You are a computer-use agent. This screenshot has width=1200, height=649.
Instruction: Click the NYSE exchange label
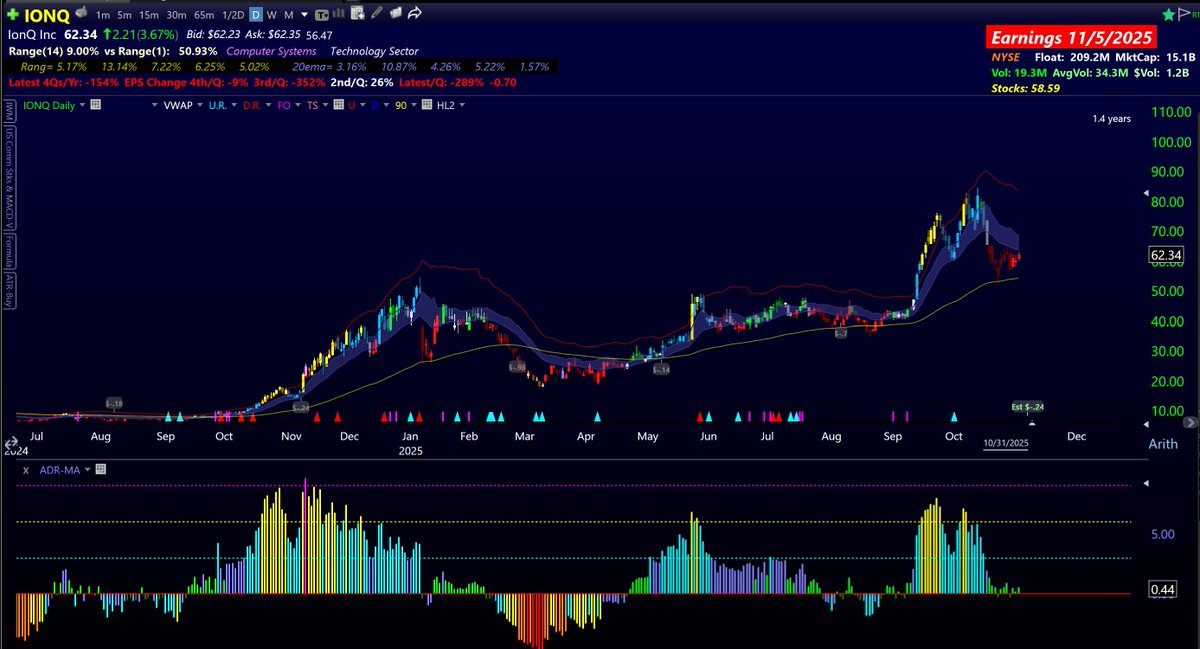click(x=1005, y=58)
